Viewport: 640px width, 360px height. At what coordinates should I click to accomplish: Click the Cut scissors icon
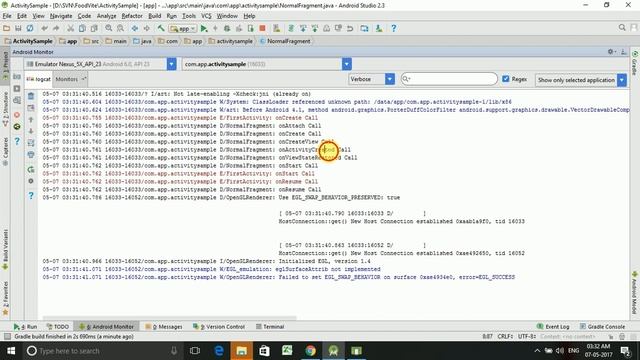[71, 28]
